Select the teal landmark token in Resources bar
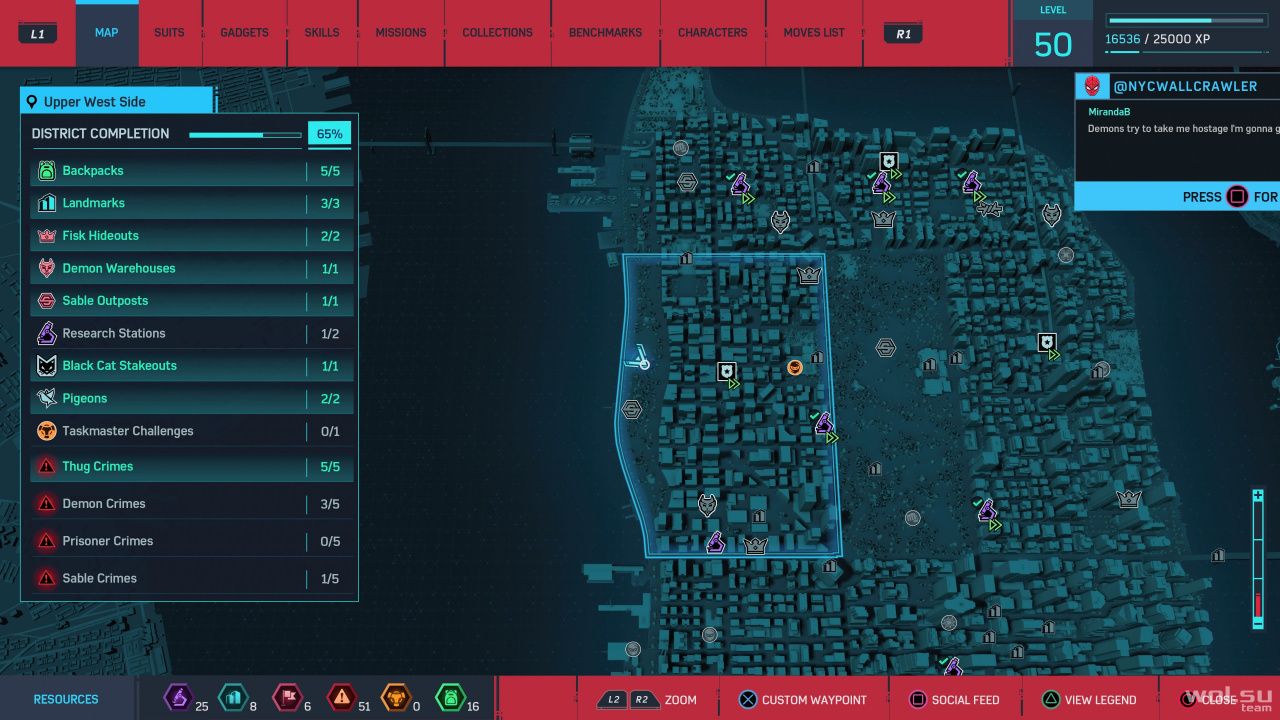 tap(232, 697)
